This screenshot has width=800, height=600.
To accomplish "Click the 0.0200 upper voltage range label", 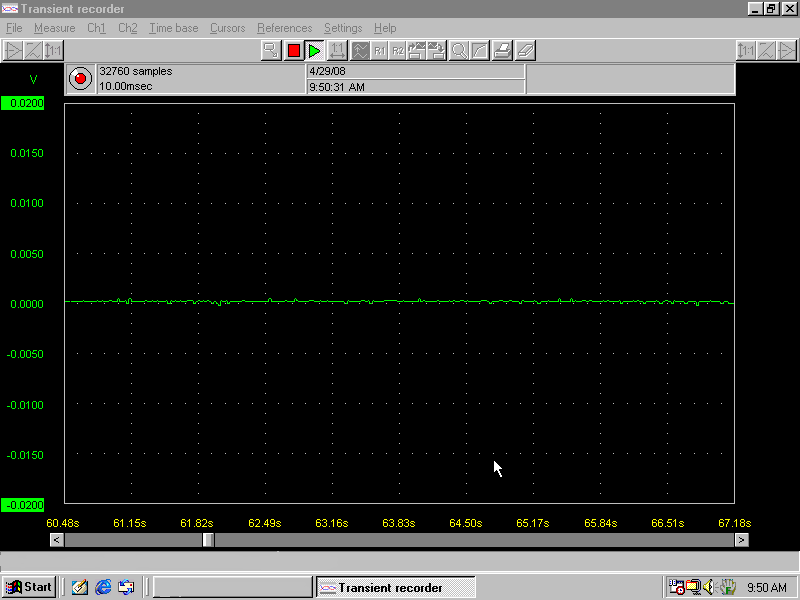I will [x=22, y=103].
